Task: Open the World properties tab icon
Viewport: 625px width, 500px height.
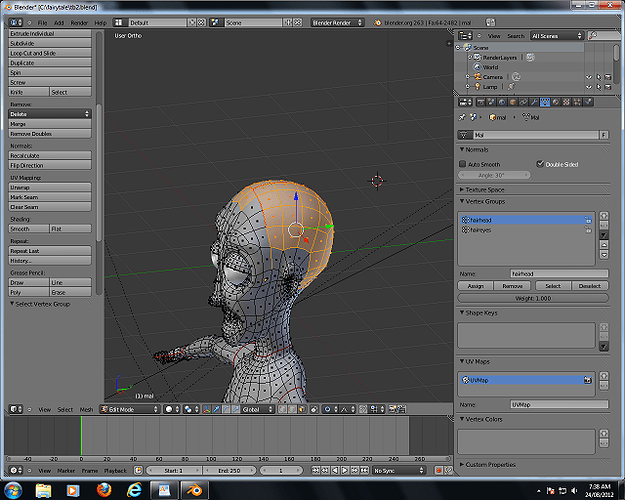Action: tap(502, 102)
